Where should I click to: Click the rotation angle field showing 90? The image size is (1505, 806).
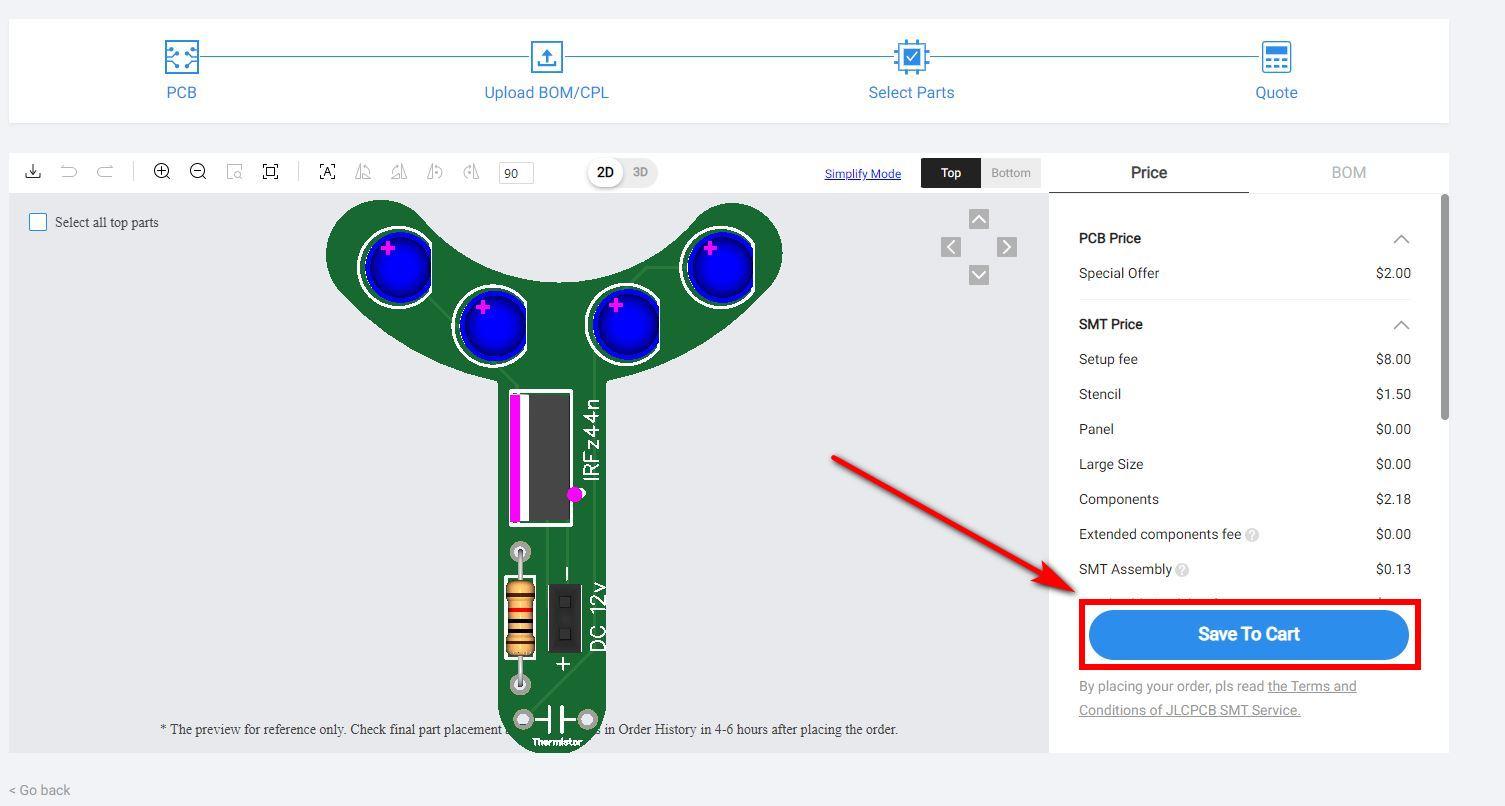(516, 173)
